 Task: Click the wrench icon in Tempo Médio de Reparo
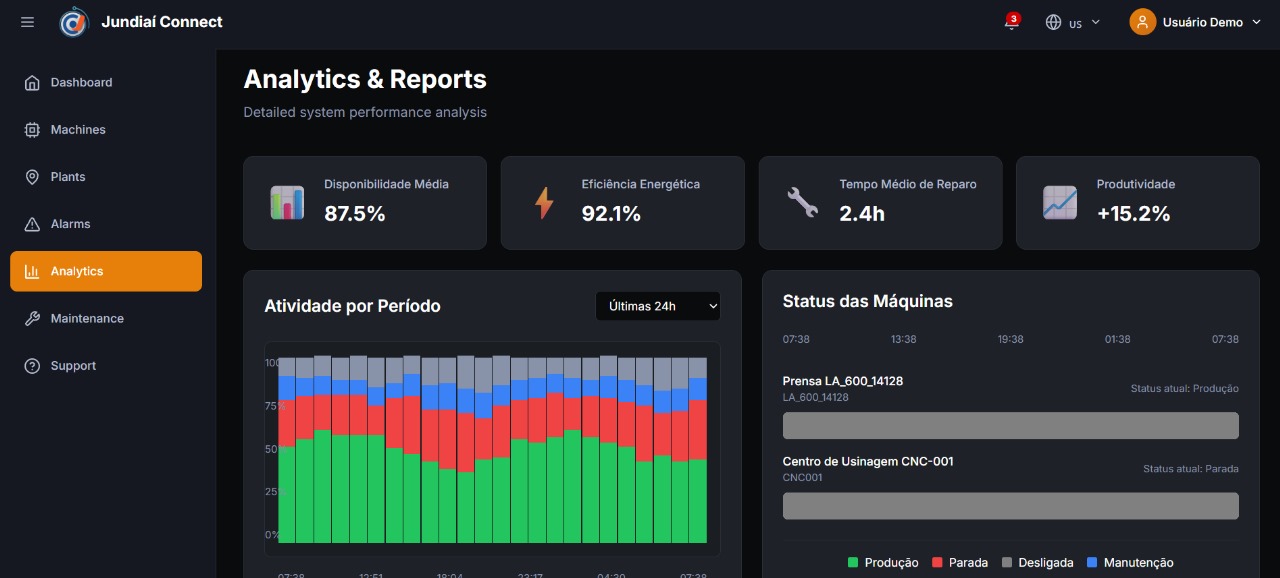[x=802, y=203]
